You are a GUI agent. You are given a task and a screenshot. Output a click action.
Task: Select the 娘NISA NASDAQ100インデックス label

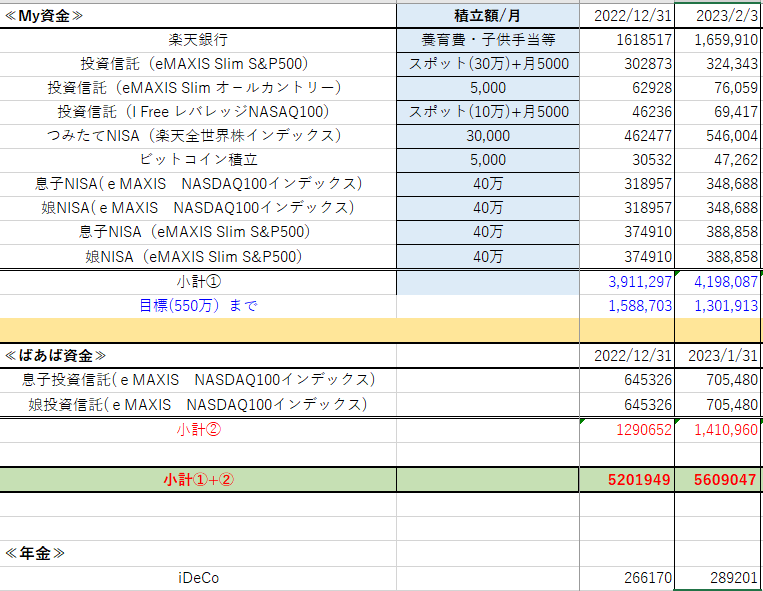(198, 208)
